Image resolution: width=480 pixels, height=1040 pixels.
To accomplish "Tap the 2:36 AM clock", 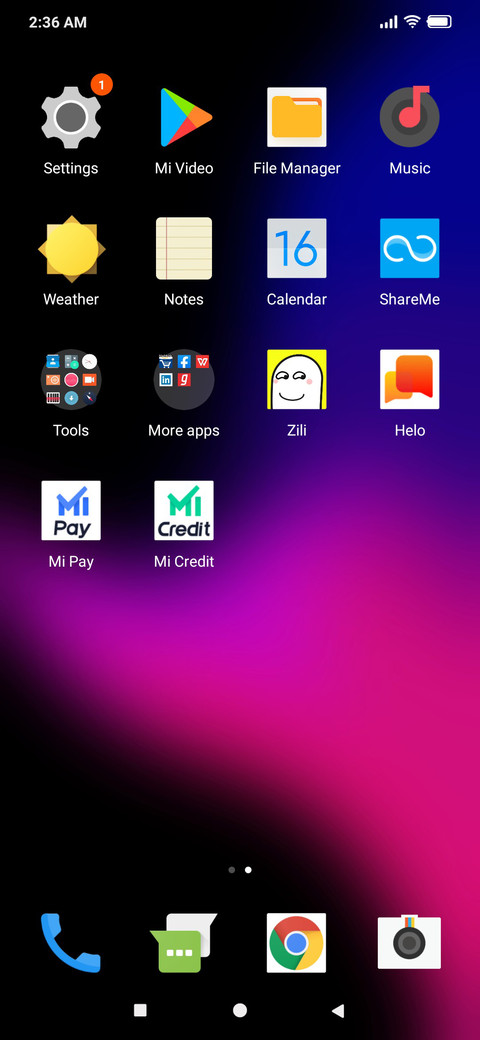I will [58, 22].
